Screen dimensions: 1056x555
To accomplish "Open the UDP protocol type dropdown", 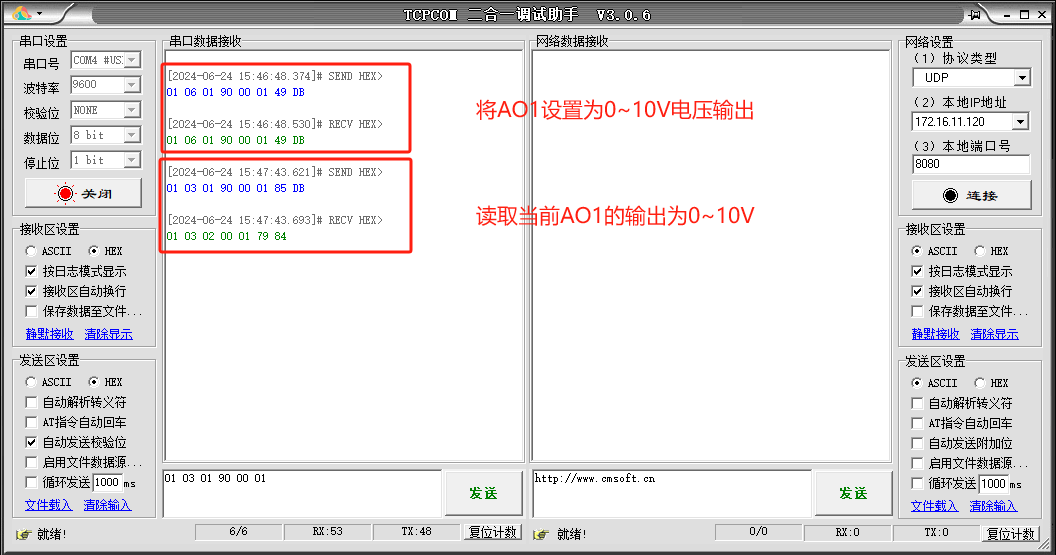I will click(1022, 77).
